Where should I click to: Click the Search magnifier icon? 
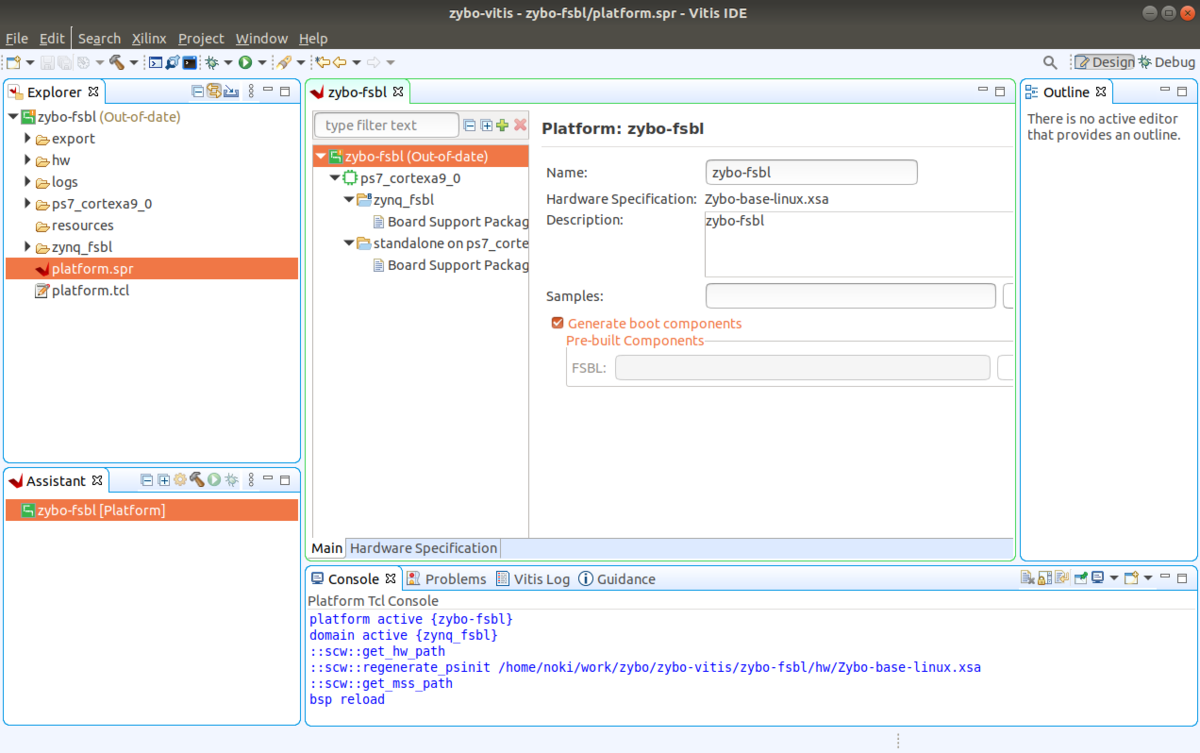click(1050, 62)
